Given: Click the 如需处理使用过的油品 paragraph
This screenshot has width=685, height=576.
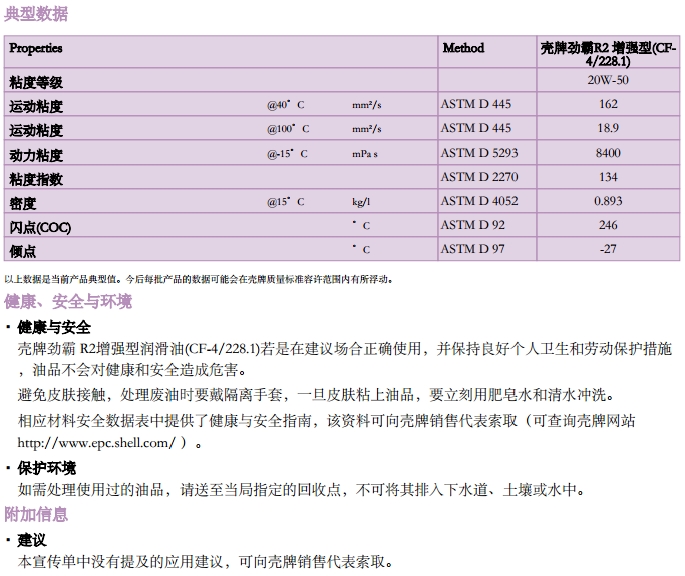Looking at the screenshot, I should 301,489.
